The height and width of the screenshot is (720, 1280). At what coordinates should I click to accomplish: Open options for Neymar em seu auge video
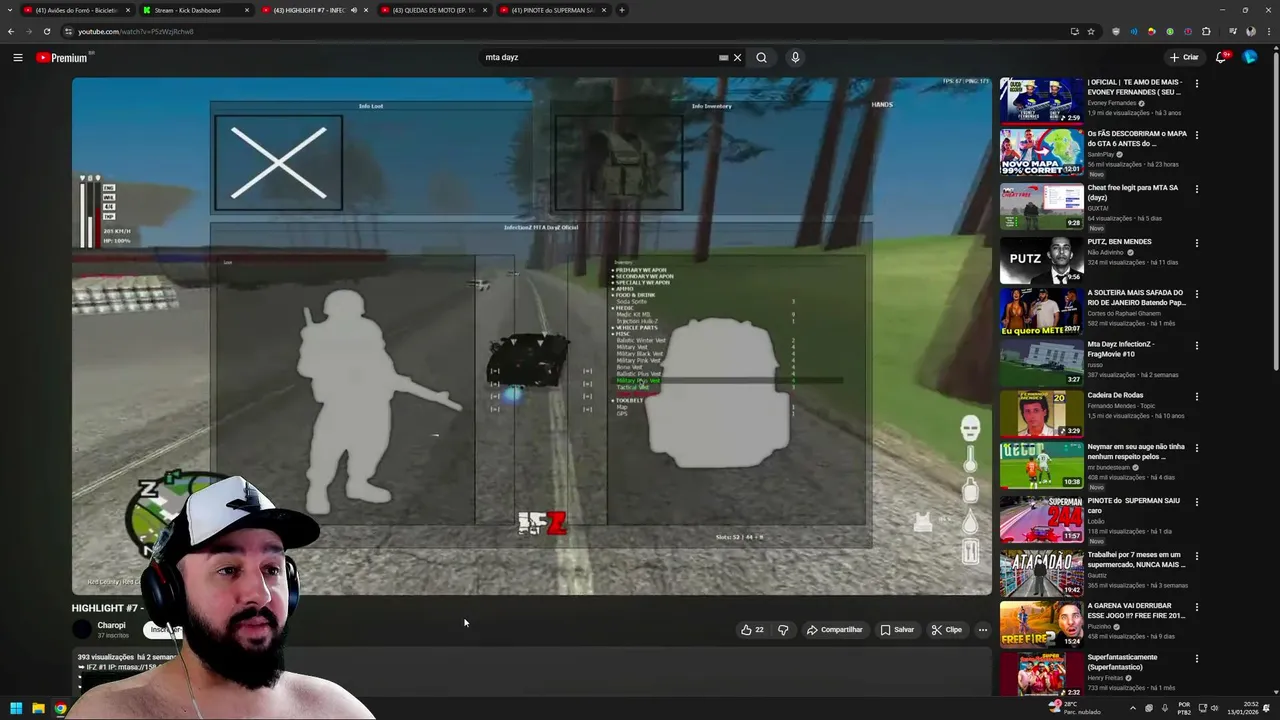[1196, 448]
